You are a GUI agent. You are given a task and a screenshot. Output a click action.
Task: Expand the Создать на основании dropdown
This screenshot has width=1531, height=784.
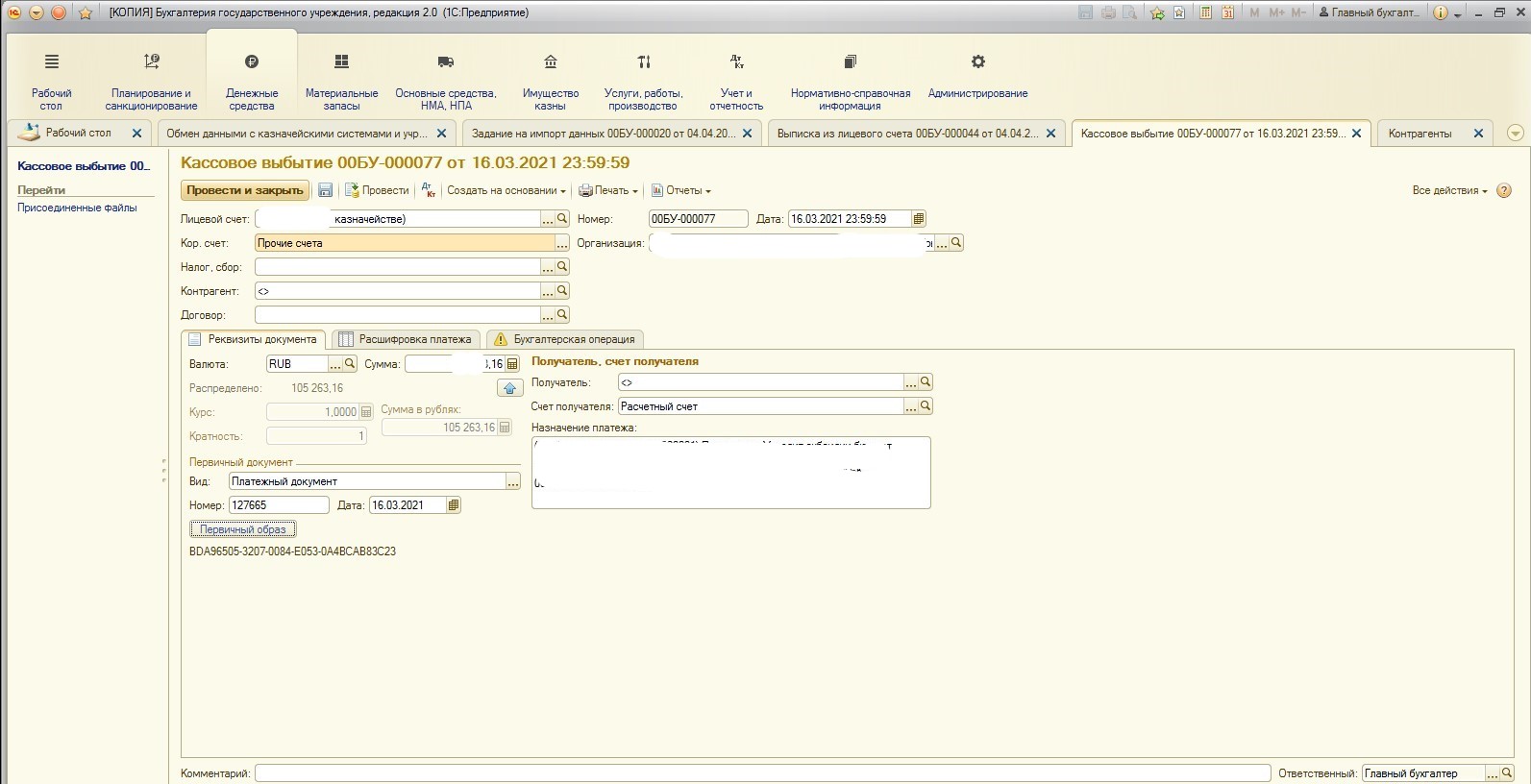click(506, 190)
